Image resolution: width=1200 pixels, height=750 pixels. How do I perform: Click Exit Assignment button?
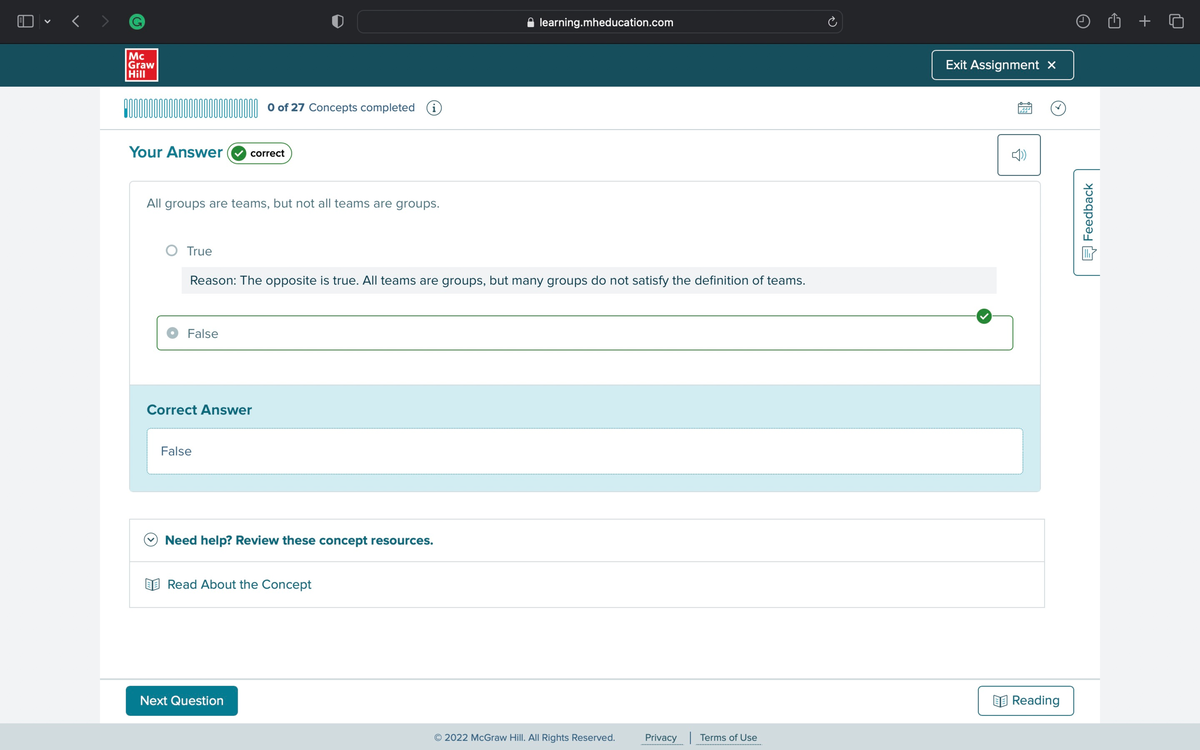(x=1002, y=65)
